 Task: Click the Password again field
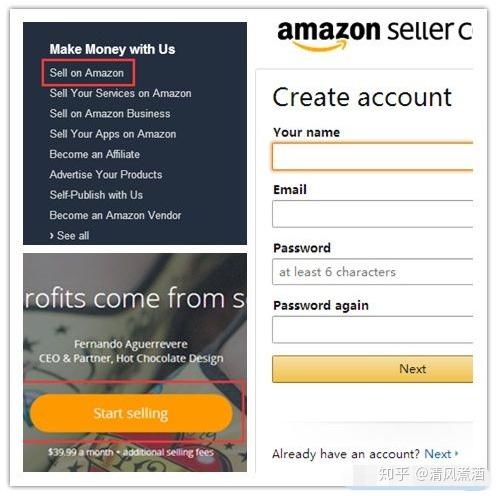[373, 330]
